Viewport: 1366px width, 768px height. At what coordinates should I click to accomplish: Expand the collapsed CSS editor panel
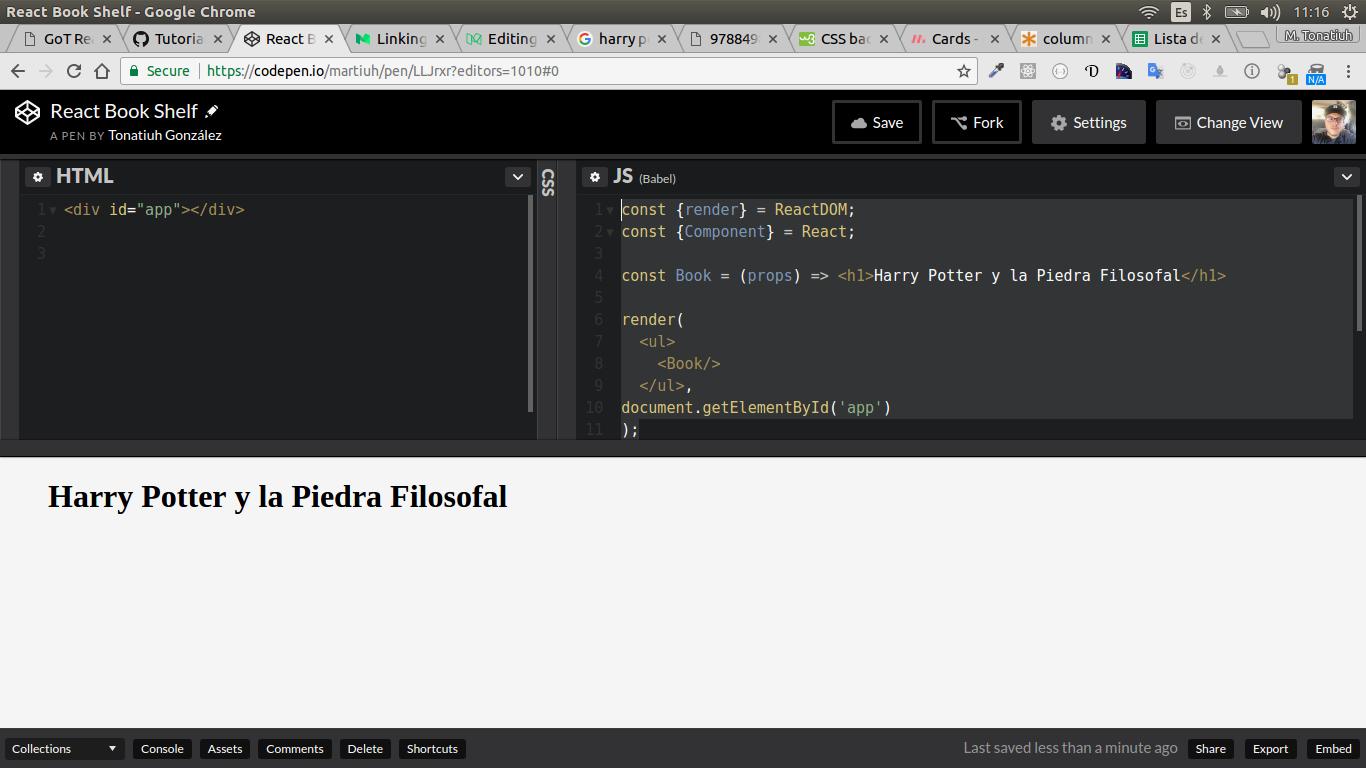(548, 185)
